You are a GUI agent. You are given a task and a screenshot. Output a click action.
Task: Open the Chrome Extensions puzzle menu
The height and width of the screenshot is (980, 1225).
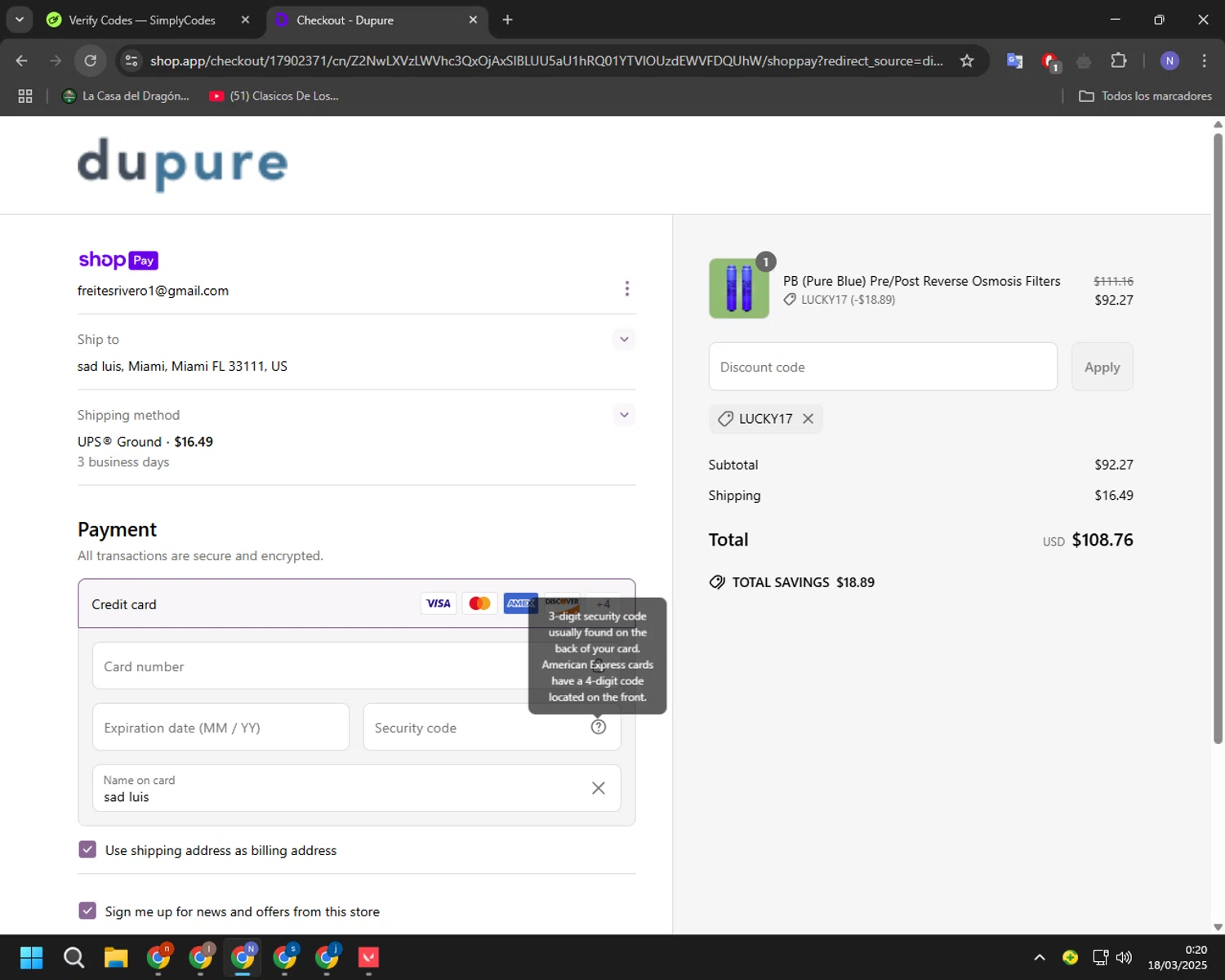(x=1119, y=60)
